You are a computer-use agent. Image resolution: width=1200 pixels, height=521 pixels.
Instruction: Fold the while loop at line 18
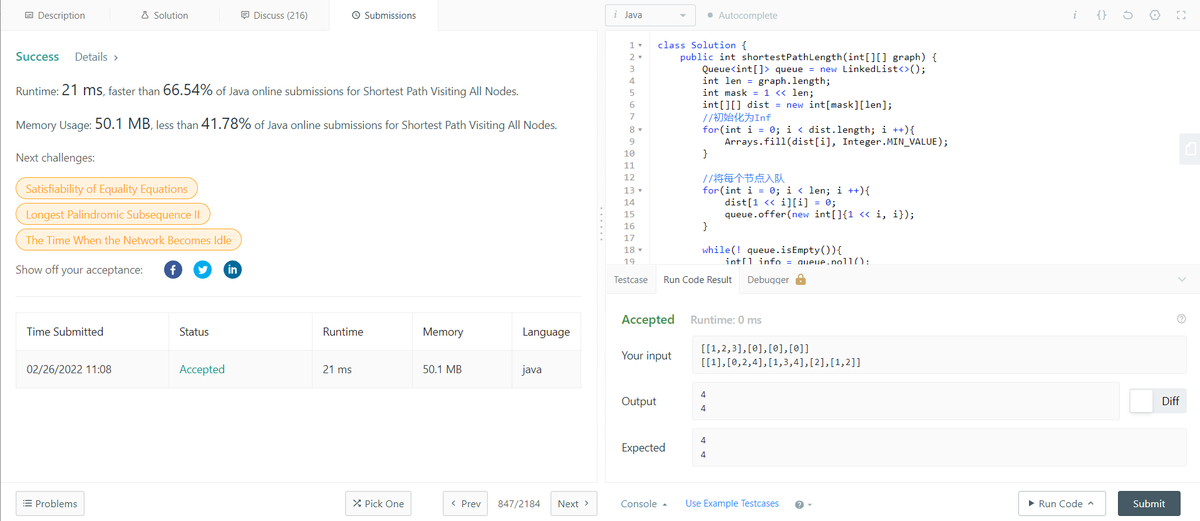point(640,250)
